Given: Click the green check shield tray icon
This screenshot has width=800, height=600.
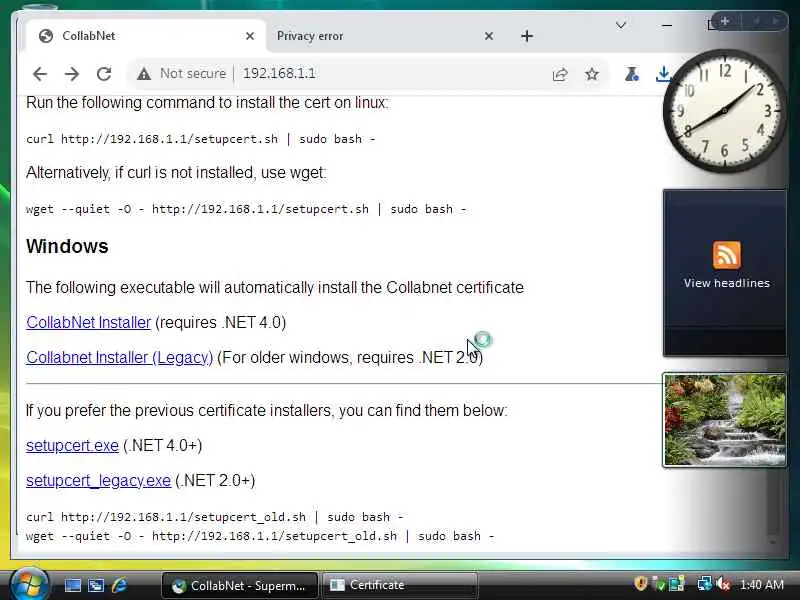Looking at the screenshot, I should coord(660,584).
